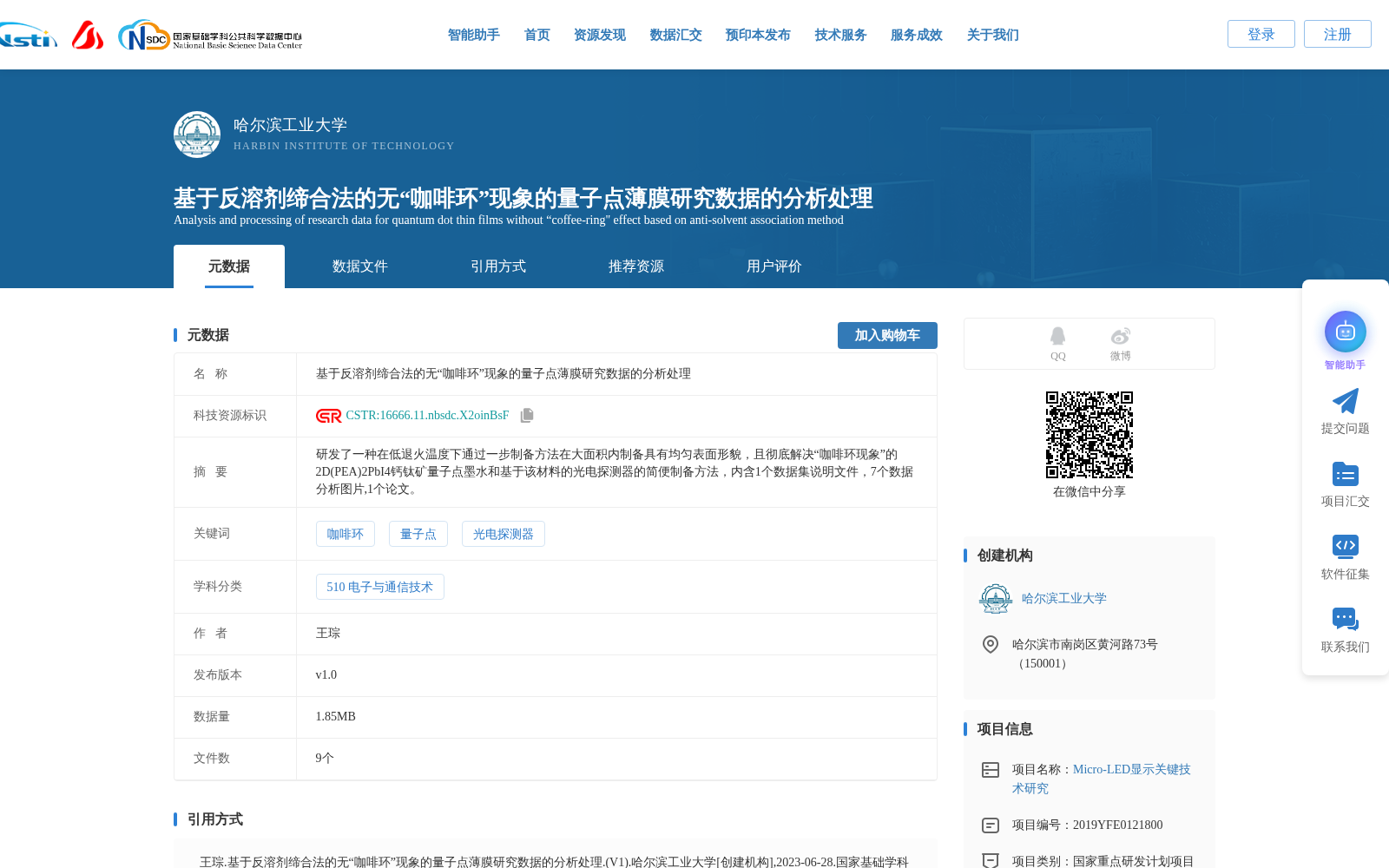Click the institution emblem beside 哈尔滨工业大学 link
The image size is (1389, 868).
click(996, 598)
